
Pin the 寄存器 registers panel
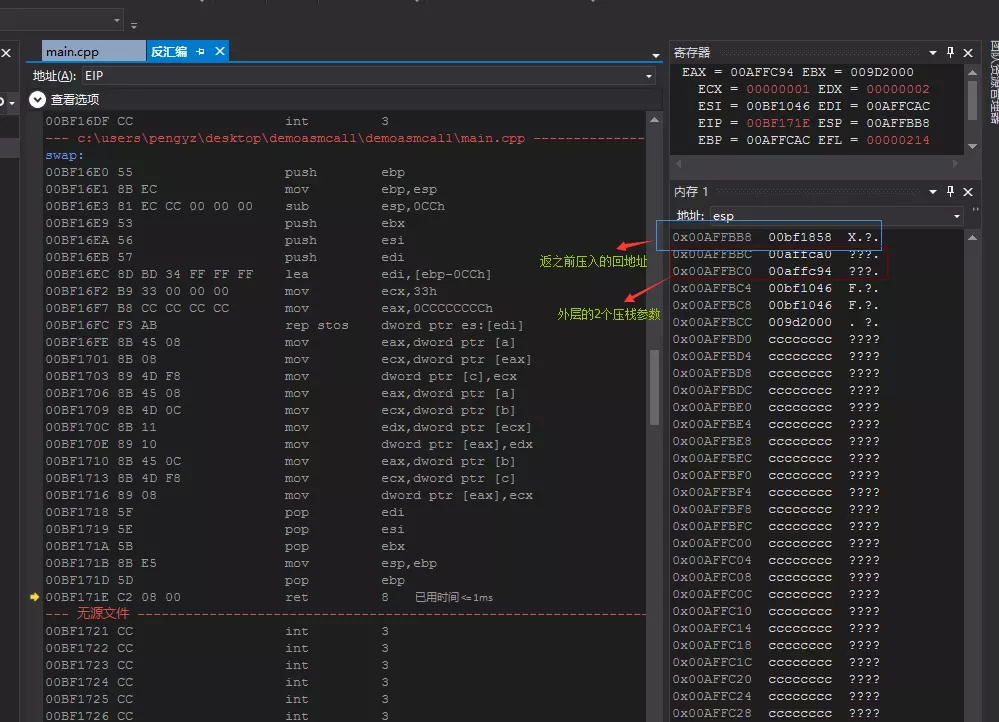tap(950, 52)
